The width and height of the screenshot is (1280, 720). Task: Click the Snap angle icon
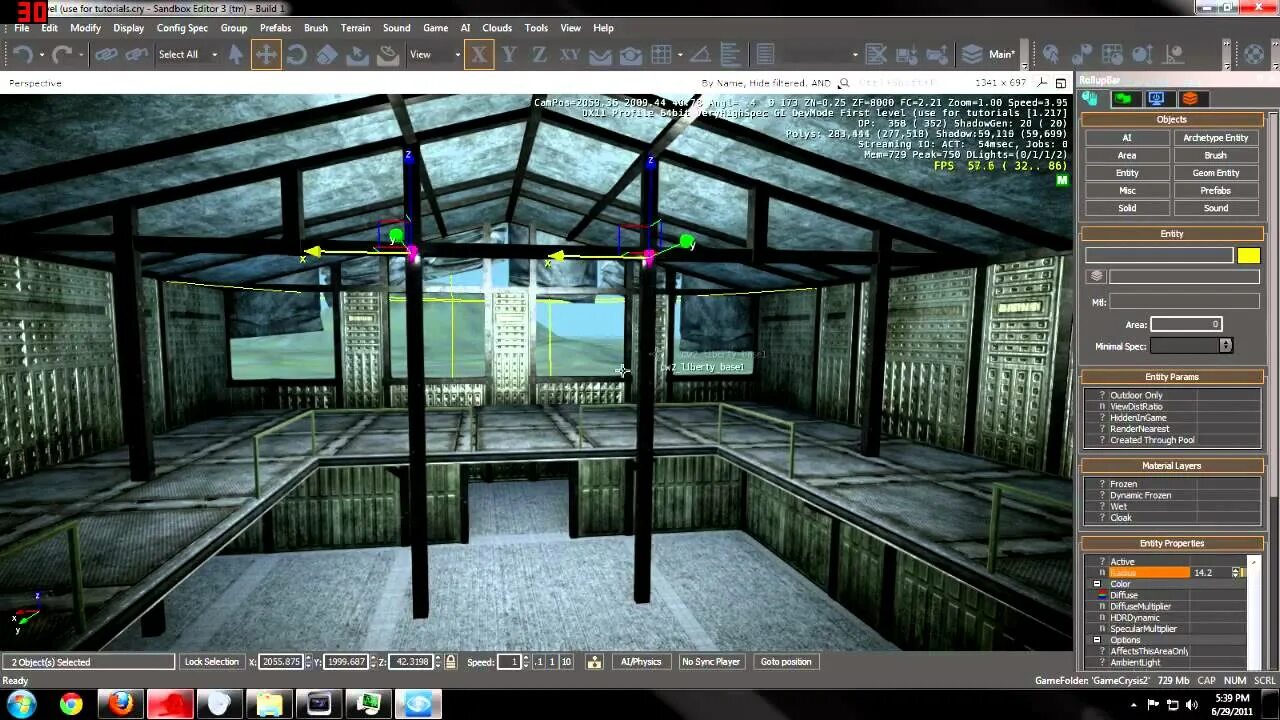pos(701,54)
